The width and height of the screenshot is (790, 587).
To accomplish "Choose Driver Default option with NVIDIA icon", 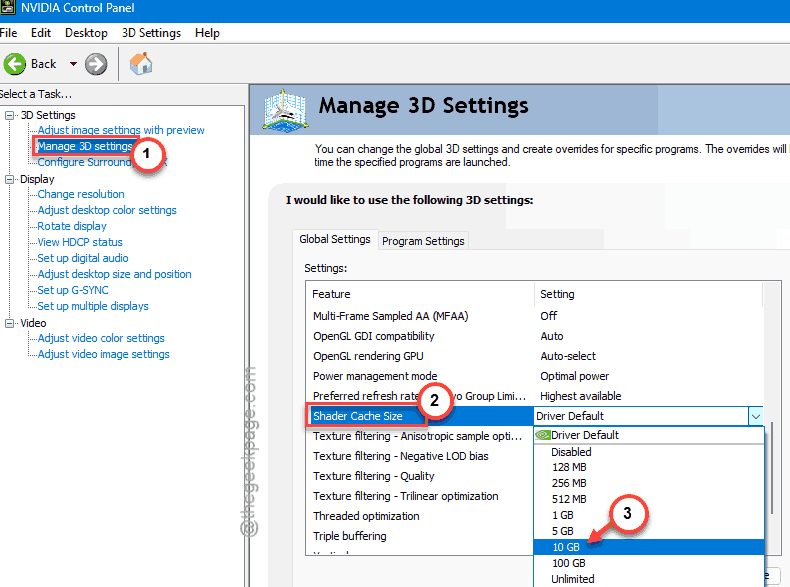I will click(x=649, y=435).
